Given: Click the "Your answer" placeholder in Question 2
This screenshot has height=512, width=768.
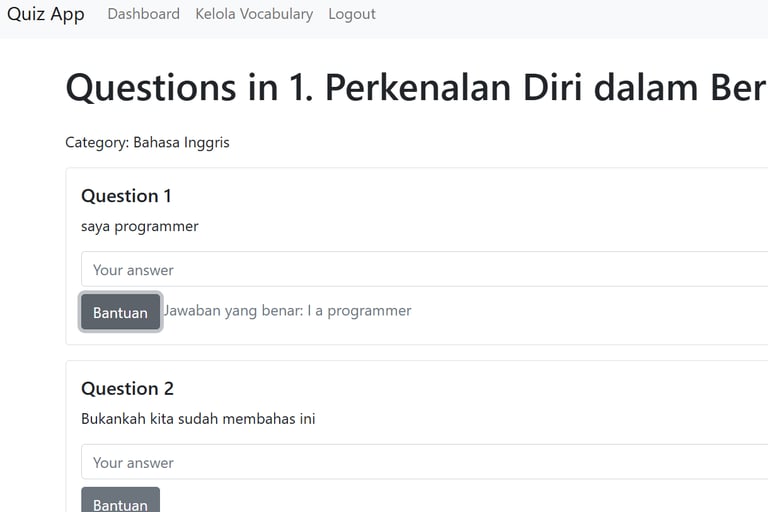Looking at the screenshot, I should [x=133, y=463].
